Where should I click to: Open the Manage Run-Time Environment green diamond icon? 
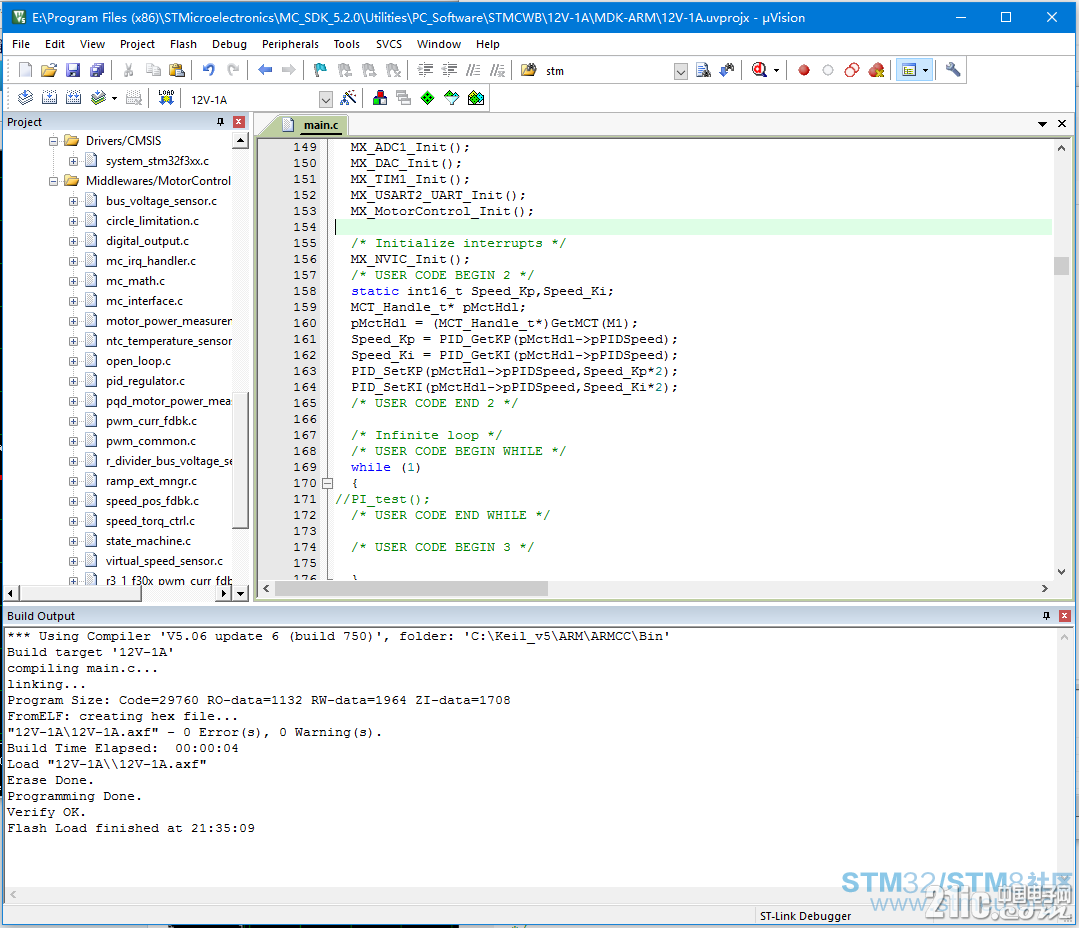point(427,98)
